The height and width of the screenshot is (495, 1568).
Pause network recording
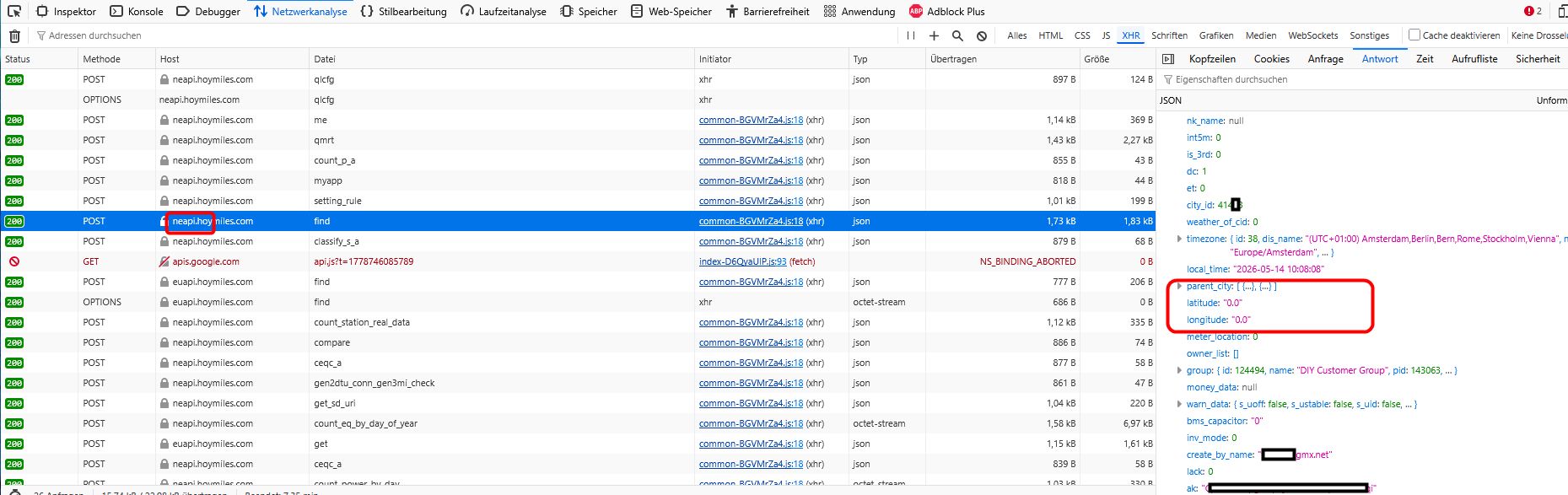coord(910,35)
